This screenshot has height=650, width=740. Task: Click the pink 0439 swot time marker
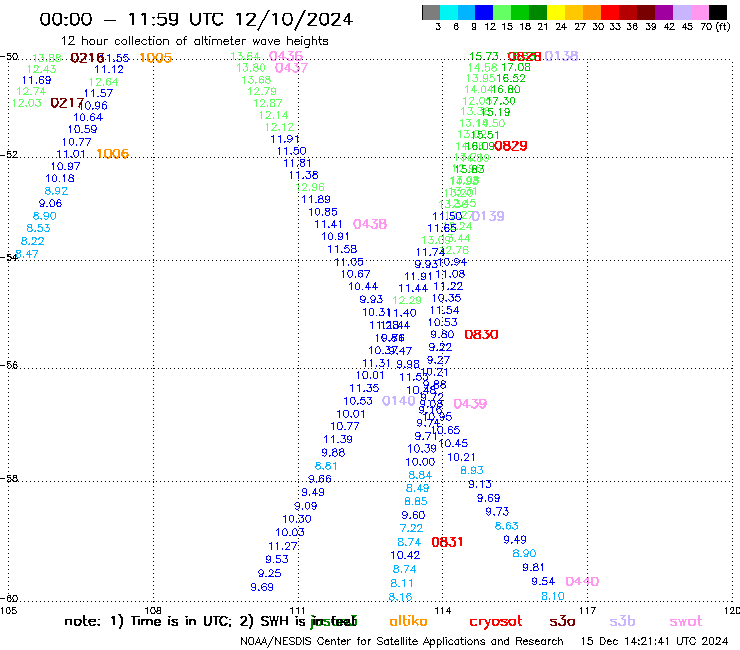coord(470,404)
